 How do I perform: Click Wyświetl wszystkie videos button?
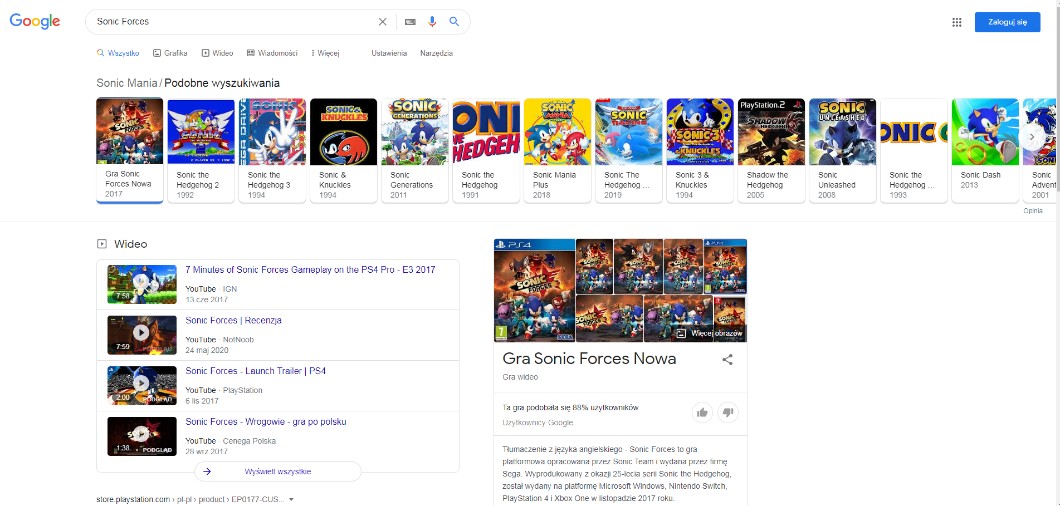278,472
